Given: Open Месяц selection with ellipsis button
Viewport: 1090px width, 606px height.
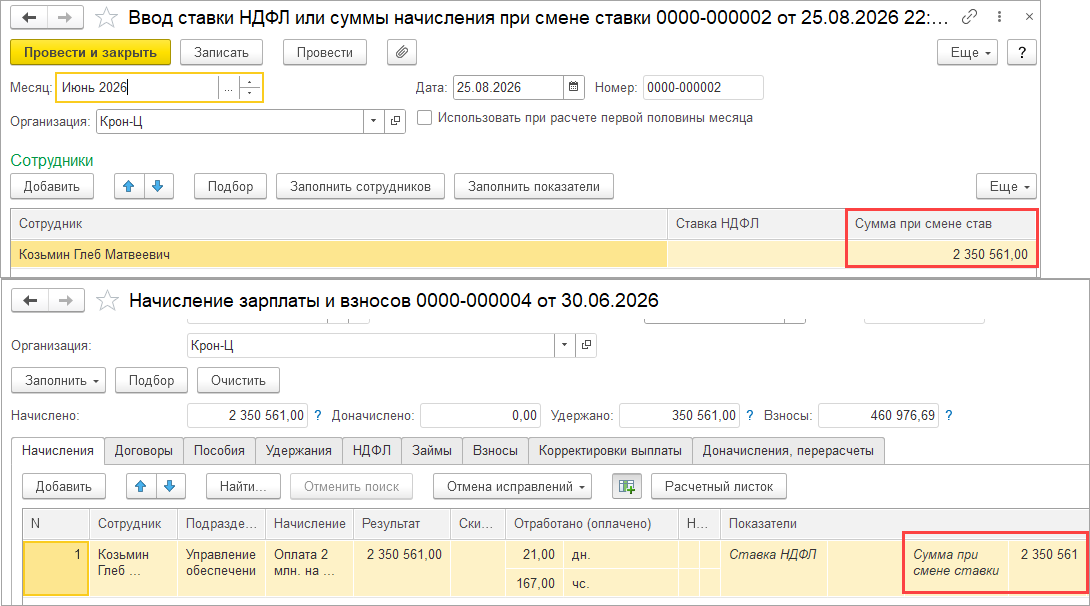Looking at the screenshot, I should click(228, 88).
